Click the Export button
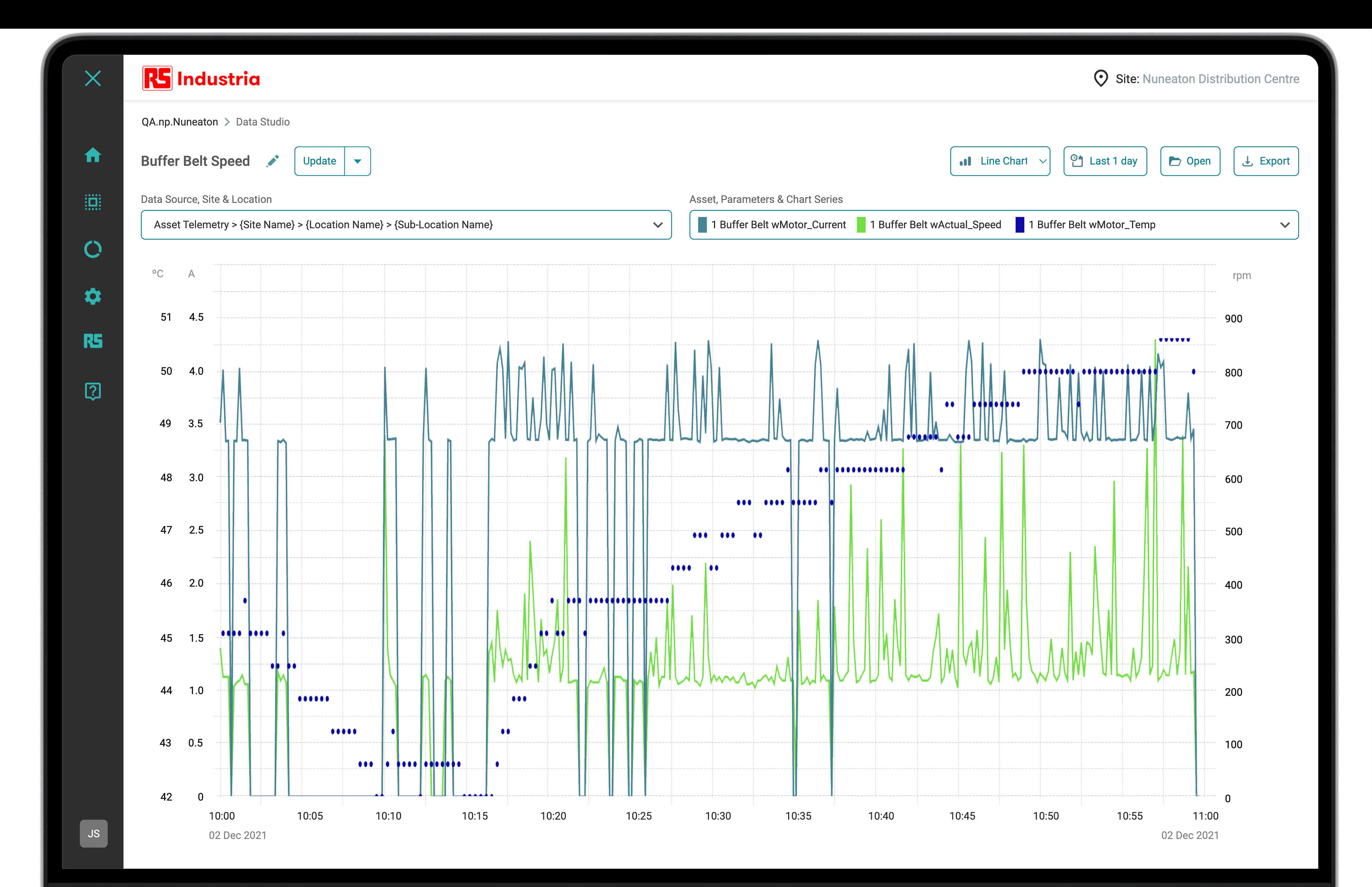Image resolution: width=1372 pixels, height=887 pixels. [1266, 161]
